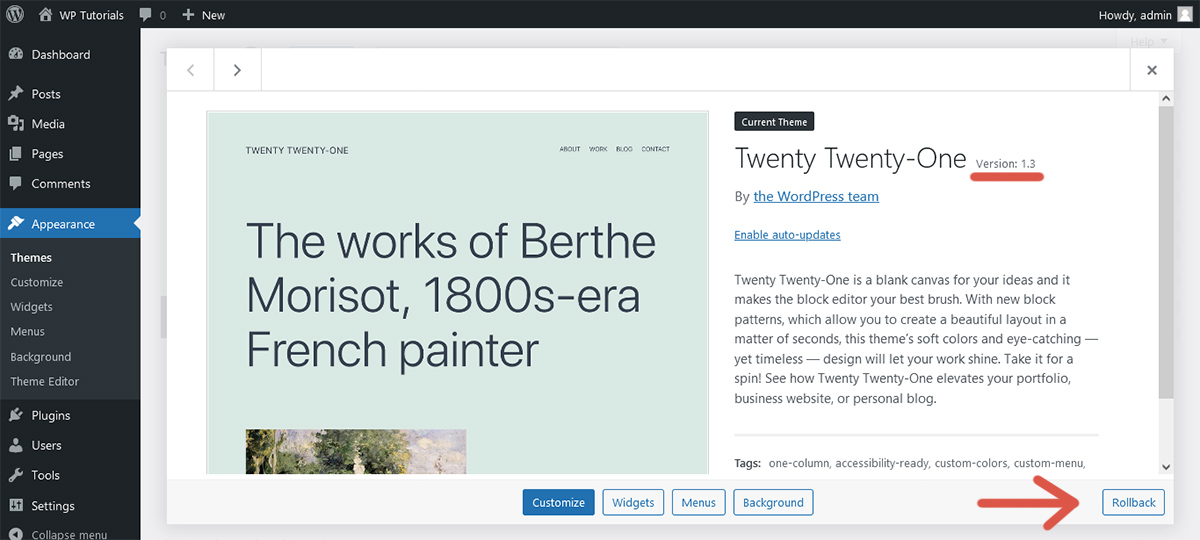Click the Rollback button

click(1133, 502)
